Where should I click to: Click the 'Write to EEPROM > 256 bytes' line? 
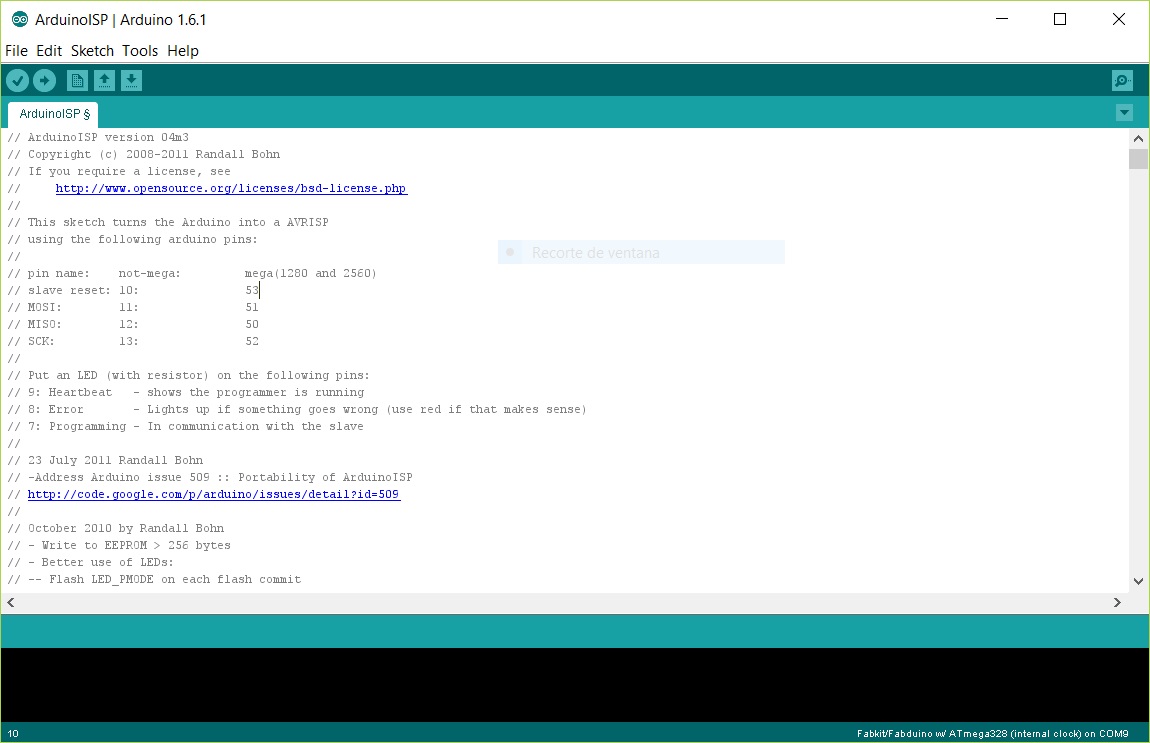pos(119,545)
